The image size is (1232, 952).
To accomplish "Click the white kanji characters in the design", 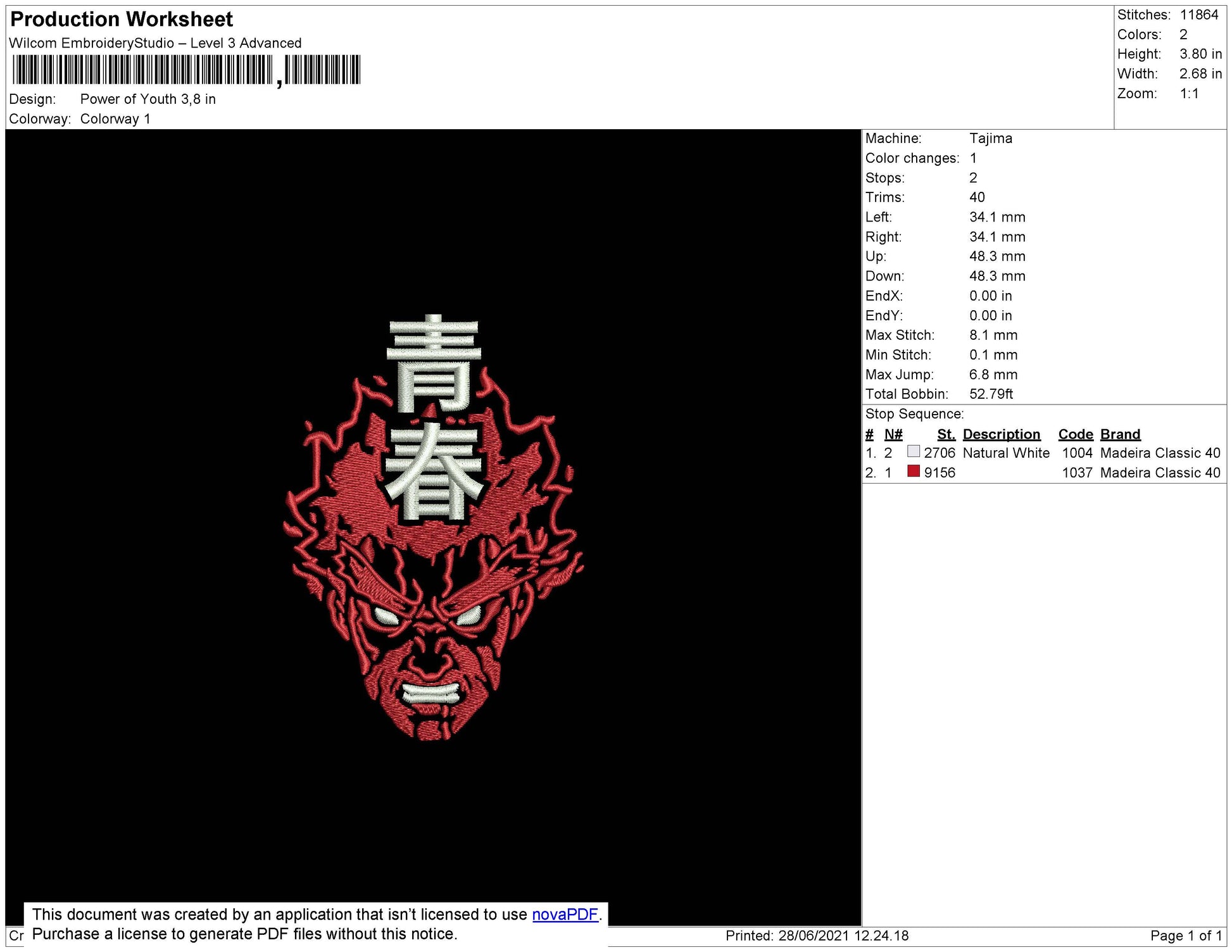I will point(433,418).
